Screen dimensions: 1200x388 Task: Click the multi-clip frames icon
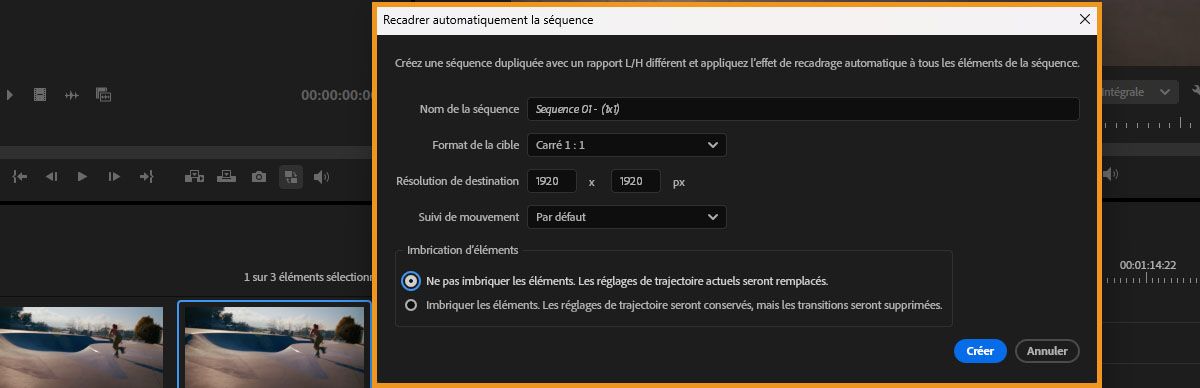click(x=103, y=94)
